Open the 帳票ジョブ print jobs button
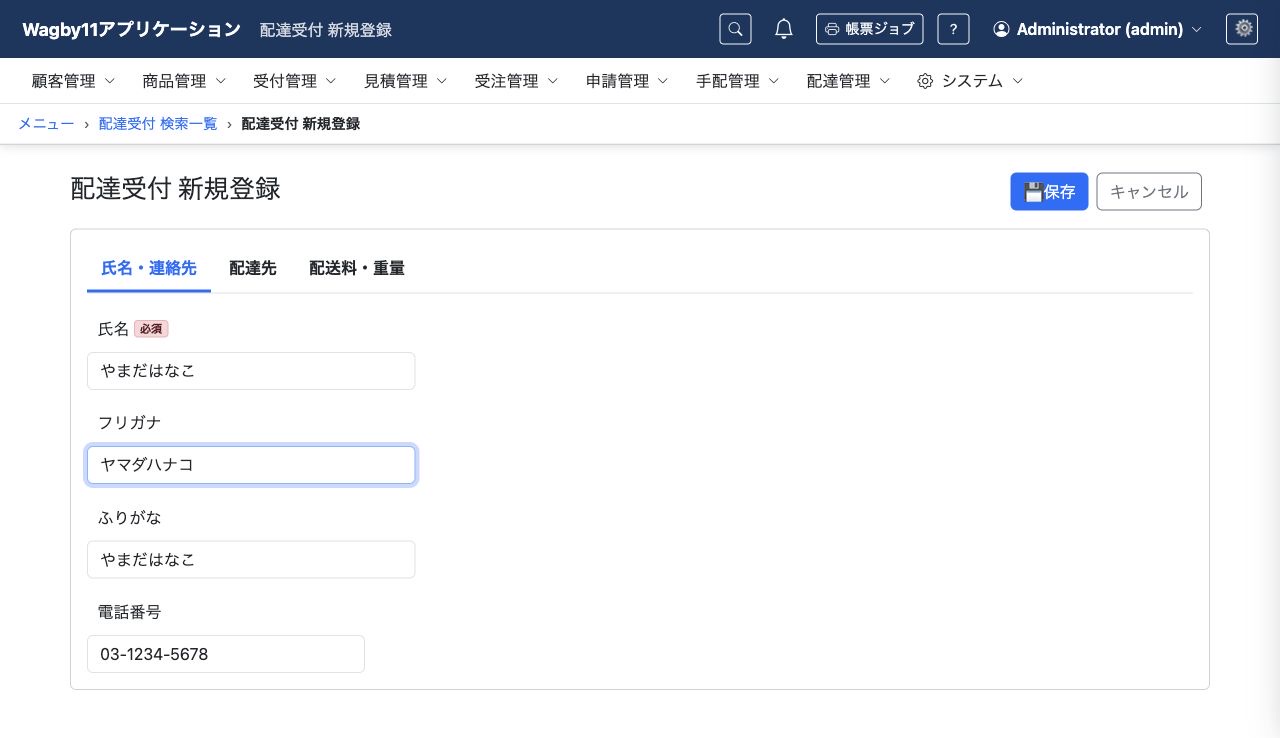 [x=869, y=29]
